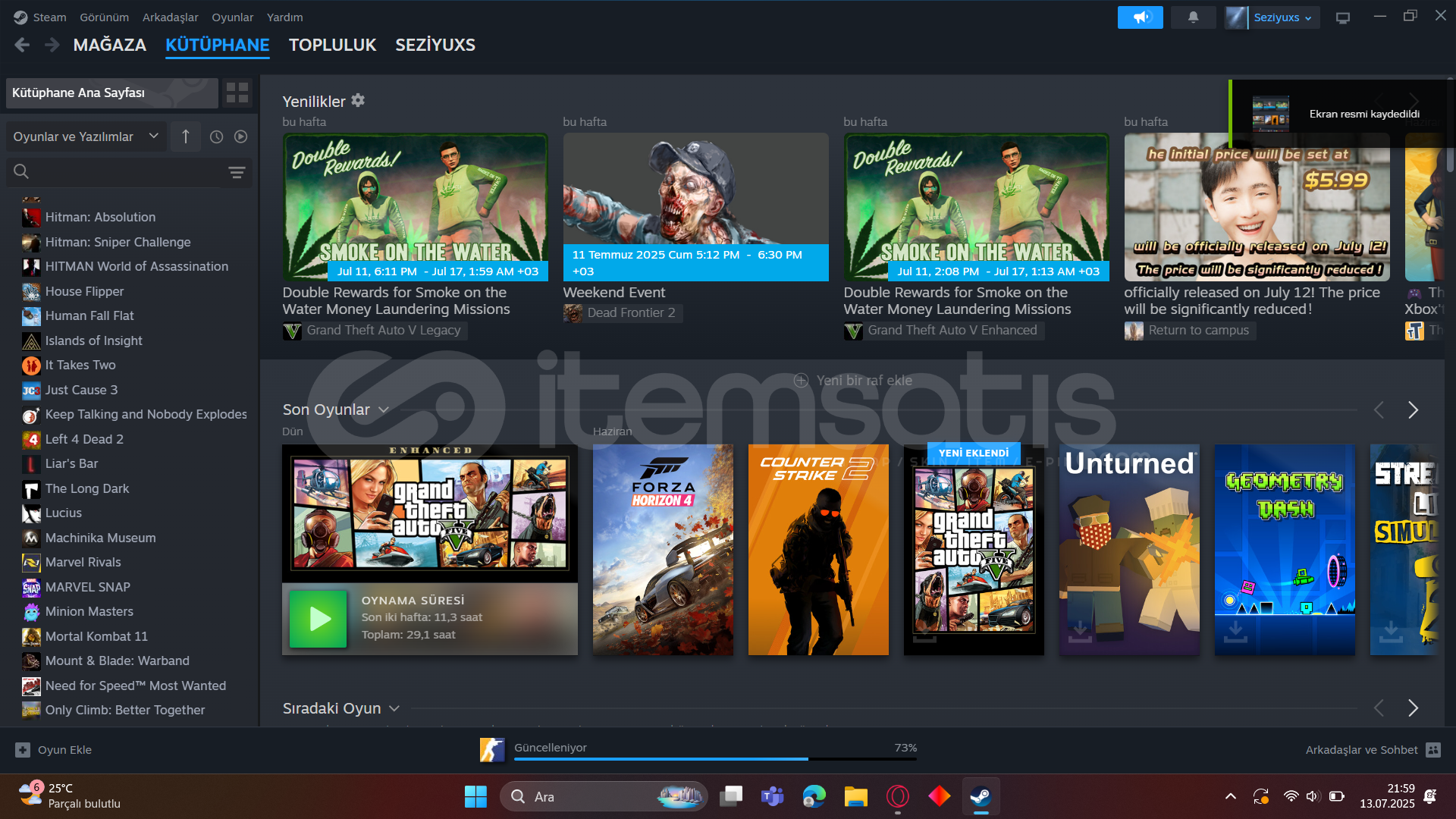Image resolution: width=1456 pixels, height=819 pixels.
Task: Click the Oyun Ekle plus icon
Action: pyautogui.click(x=23, y=749)
